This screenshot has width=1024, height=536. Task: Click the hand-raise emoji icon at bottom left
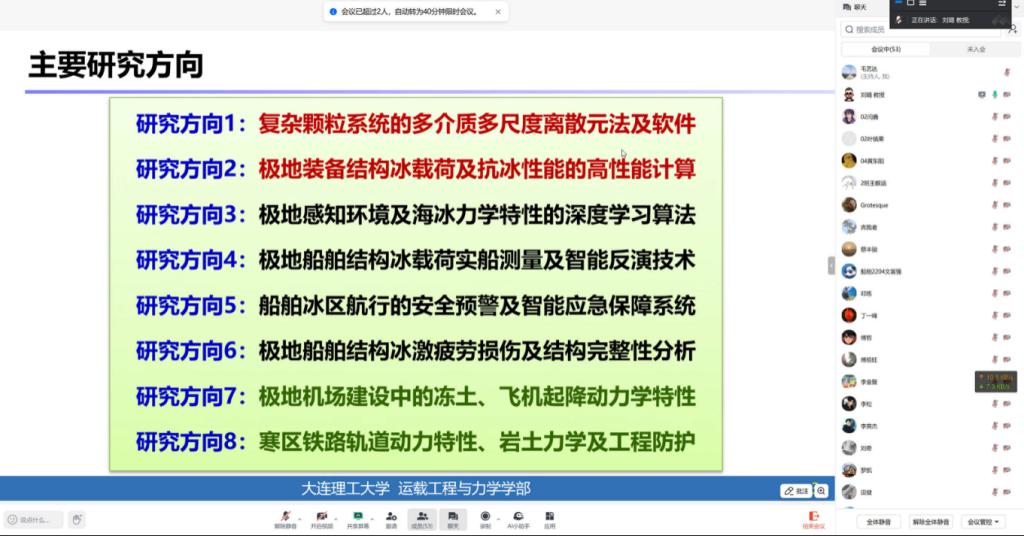(x=77, y=519)
